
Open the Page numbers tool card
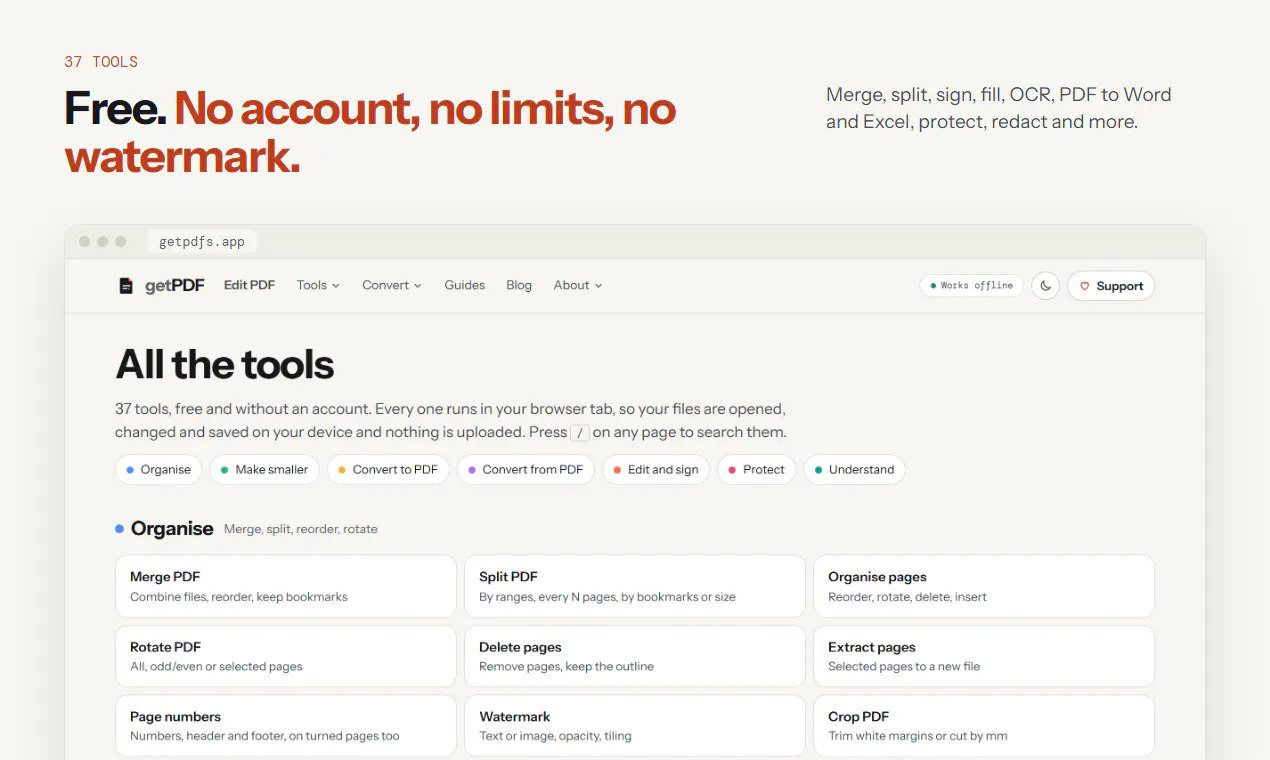point(286,726)
